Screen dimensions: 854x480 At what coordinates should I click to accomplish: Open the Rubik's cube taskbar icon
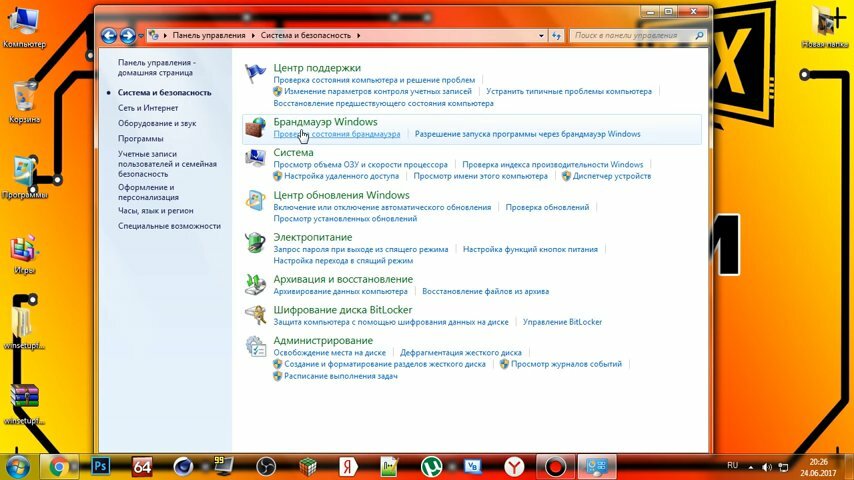(308, 467)
